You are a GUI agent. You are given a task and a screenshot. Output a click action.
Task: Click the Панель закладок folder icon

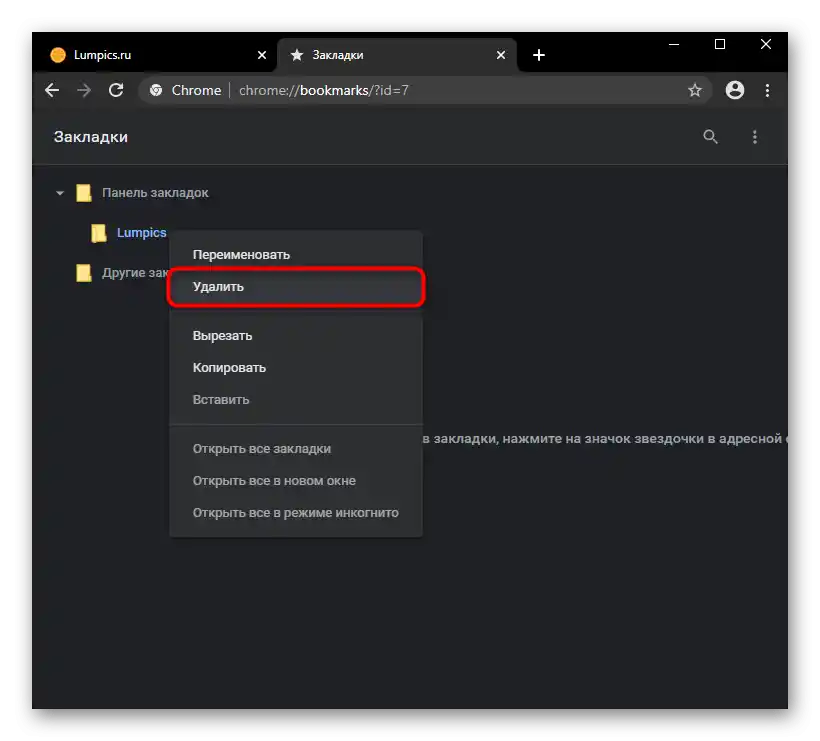84,193
